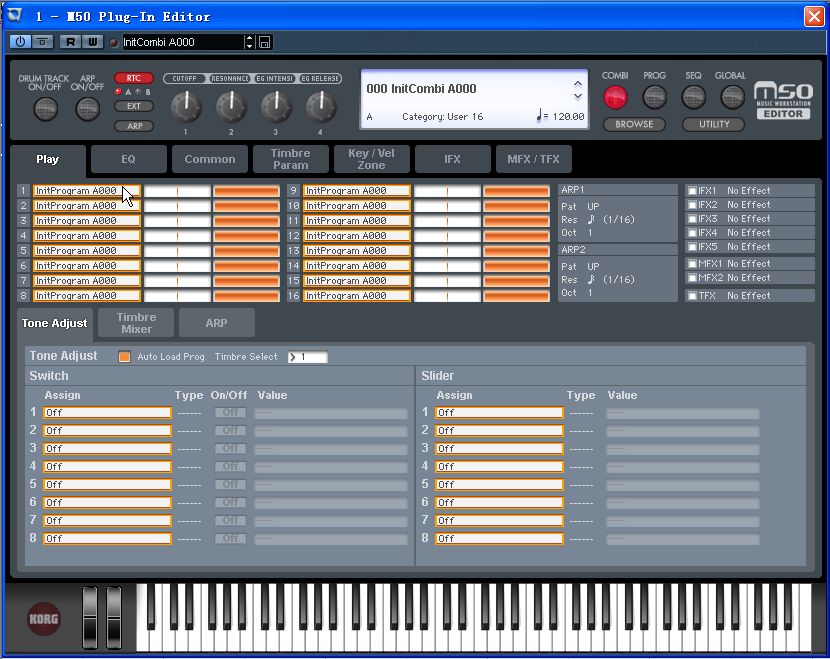Click the tempo value 120.00
This screenshot has width=830, height=659.
coord(568,116)
